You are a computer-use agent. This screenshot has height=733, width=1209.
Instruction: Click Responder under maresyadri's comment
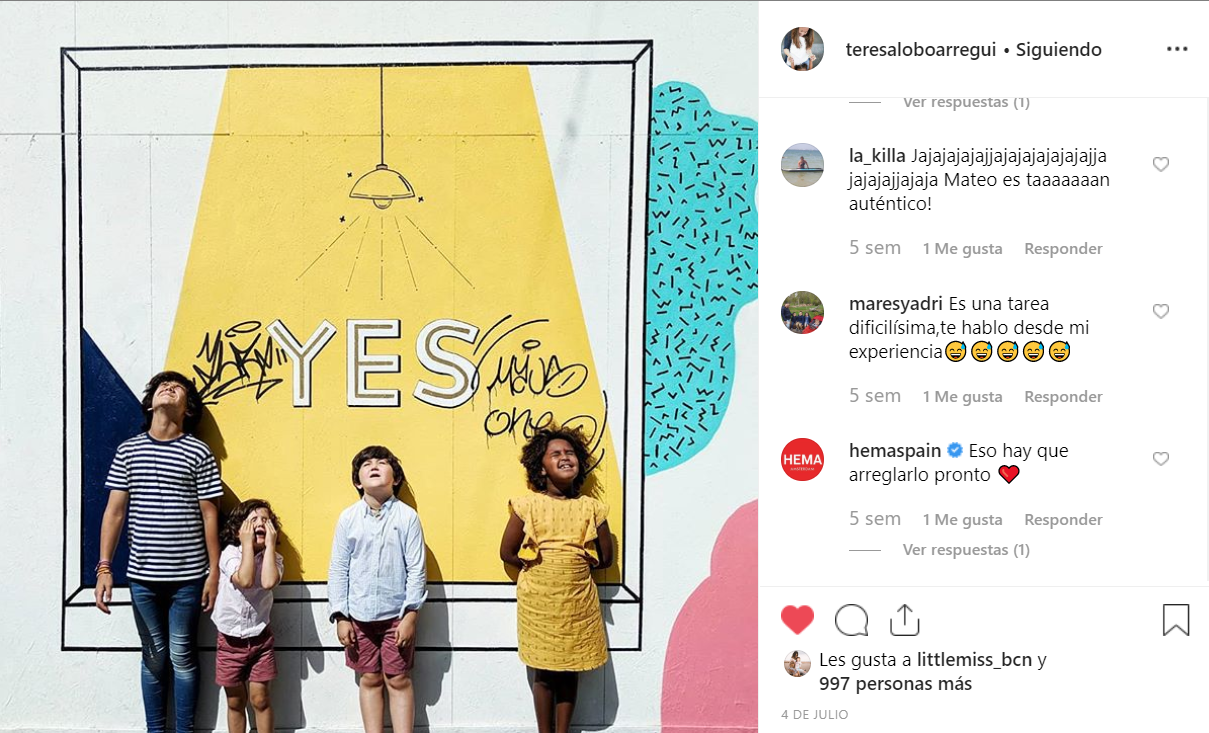click(x=1063, y=397)
